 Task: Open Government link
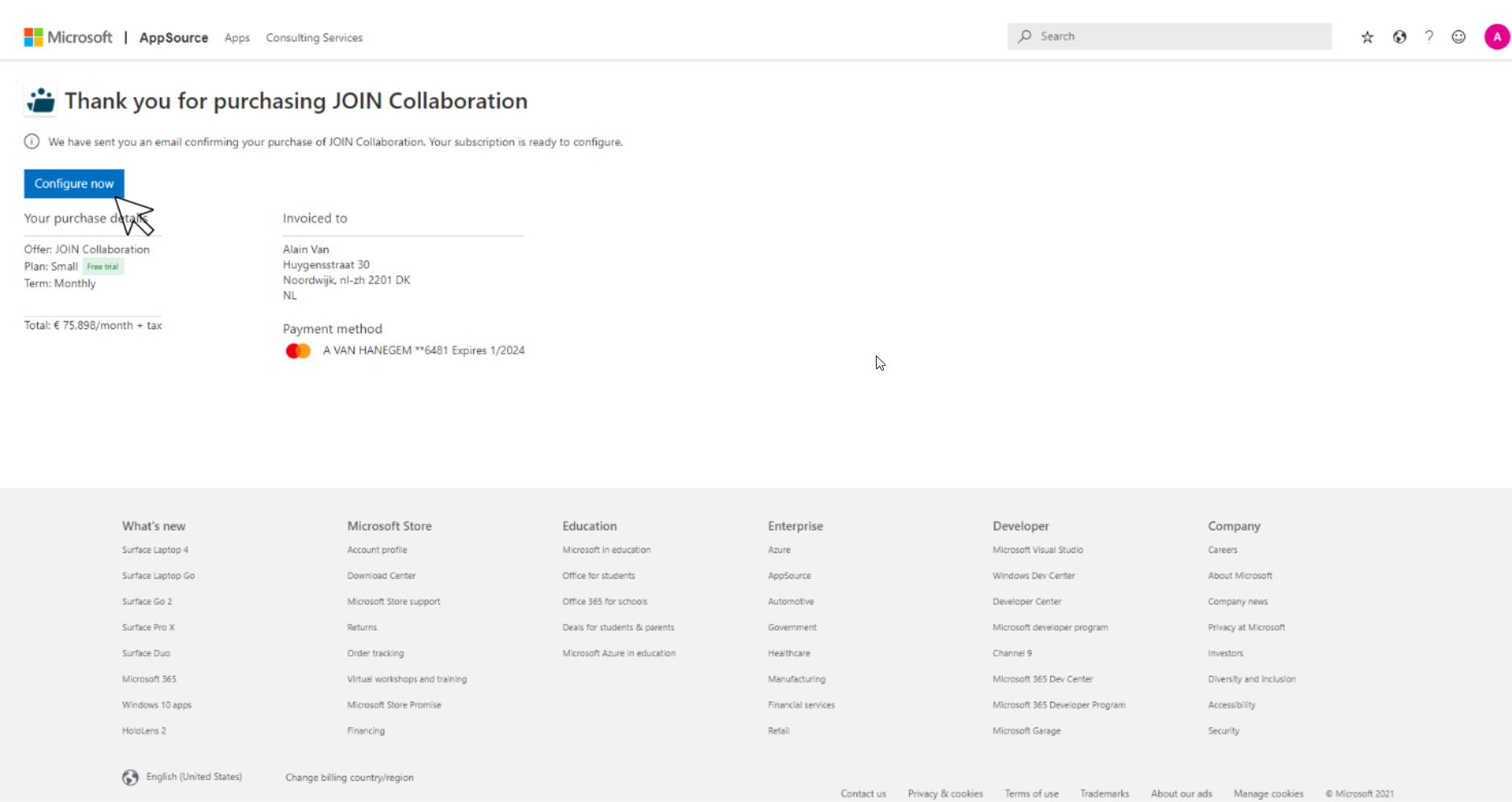click(x=792, y=628)
